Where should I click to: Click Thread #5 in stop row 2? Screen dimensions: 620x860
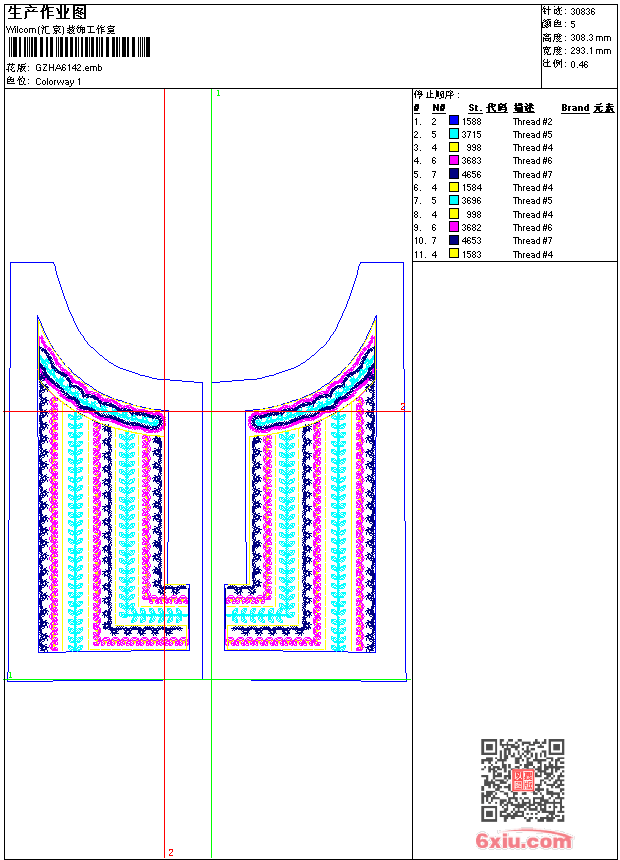click(533, 135)
